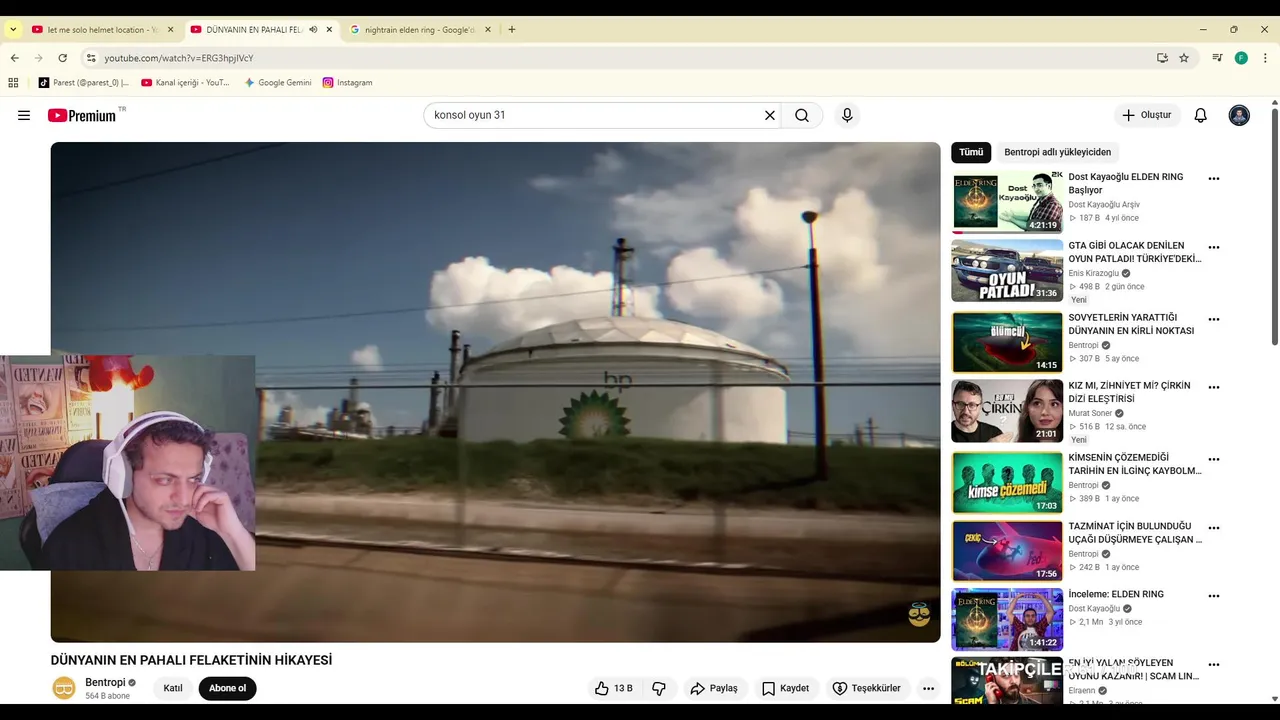Open the notifications bell
This screenshot has width=1280, height=720.
coord(1201,115)
